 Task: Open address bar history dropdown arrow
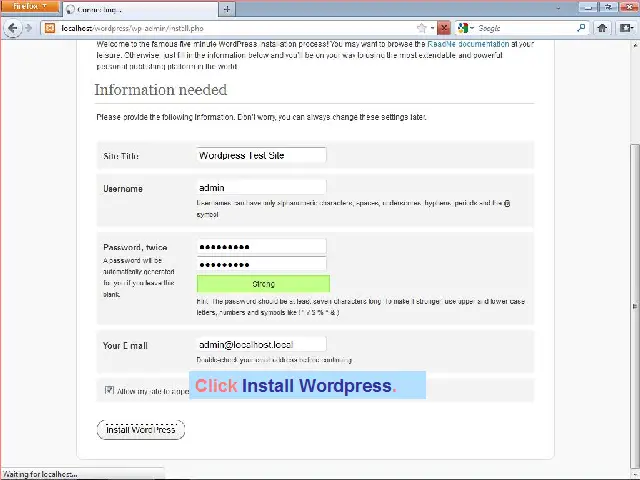tap(432, 28)
